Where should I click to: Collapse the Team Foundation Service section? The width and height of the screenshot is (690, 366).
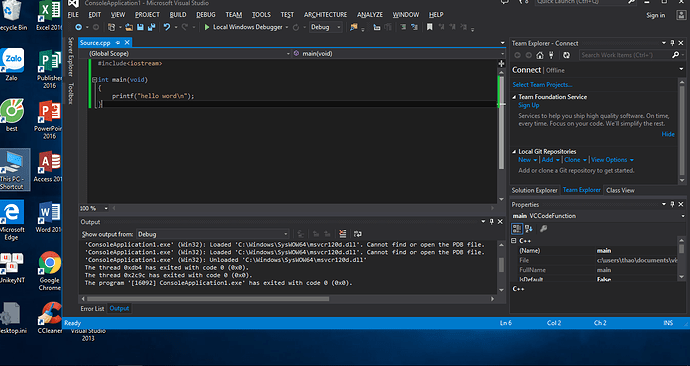514,97
